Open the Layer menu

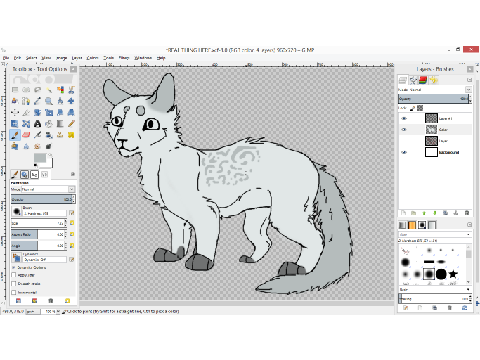point(77,58)
